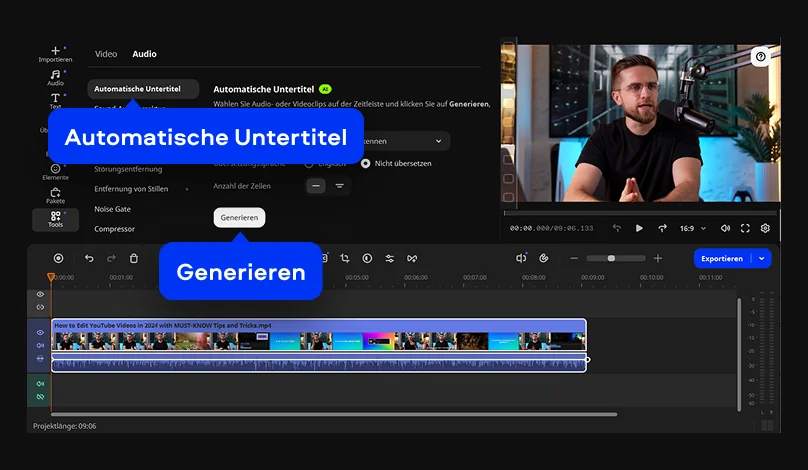Image resolution: width=808 pixels, height=470 pixels.
Task: Open the Elemente panel
Action: (x=55, y=172)
